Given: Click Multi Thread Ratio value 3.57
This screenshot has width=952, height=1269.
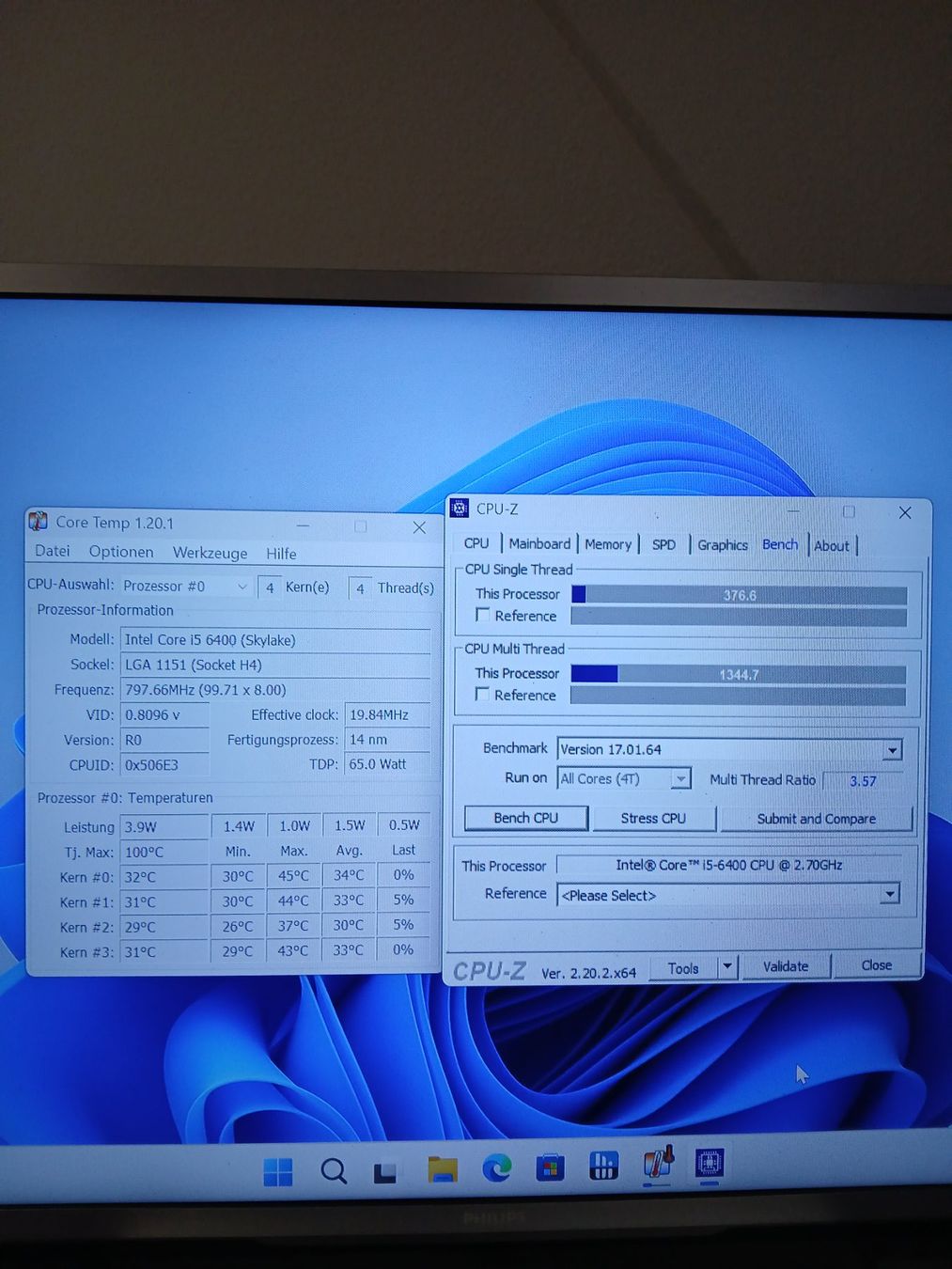Looking at the screenshot, I should click(863, 780).
